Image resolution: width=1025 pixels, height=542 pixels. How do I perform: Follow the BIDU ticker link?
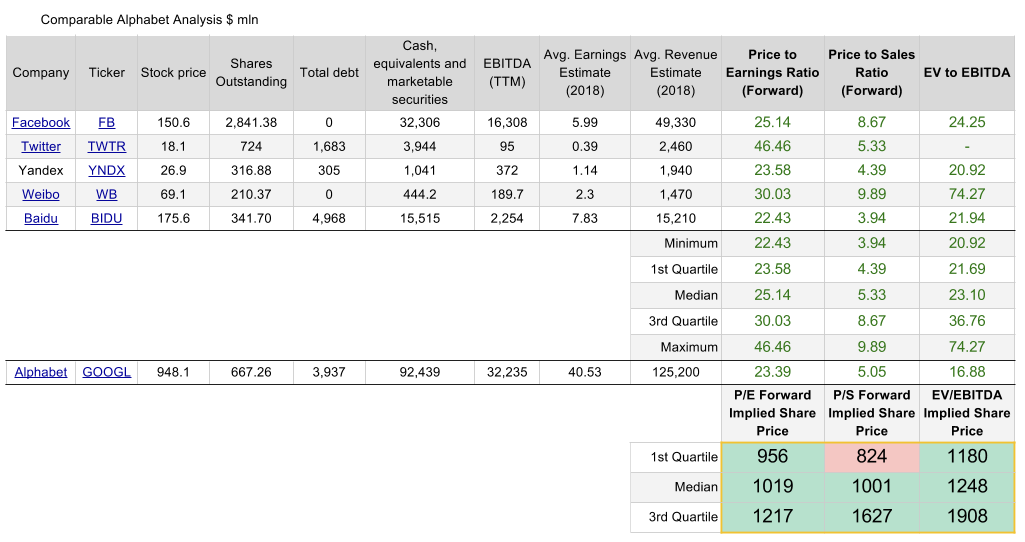tap(106, 219)
